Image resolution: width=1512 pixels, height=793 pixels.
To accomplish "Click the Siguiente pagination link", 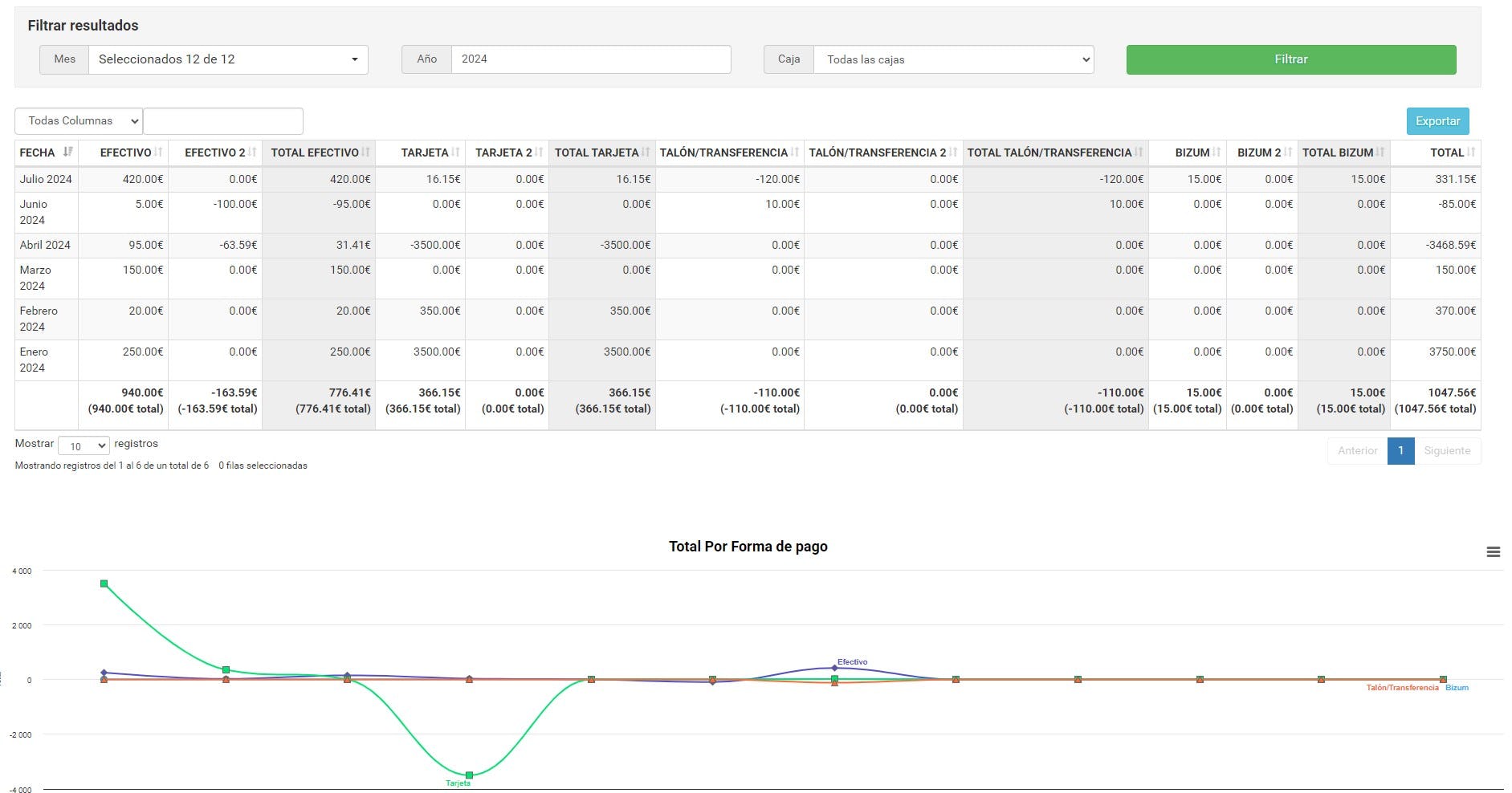I will pyautogui.click(x=1447, y=450).
